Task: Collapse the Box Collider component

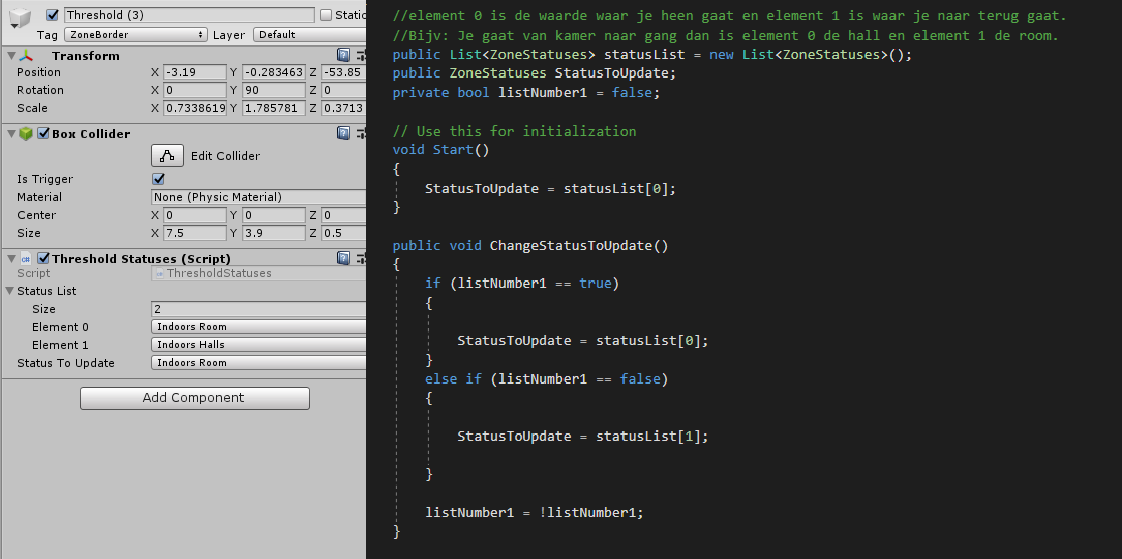Action: click(x=11, y=134)
